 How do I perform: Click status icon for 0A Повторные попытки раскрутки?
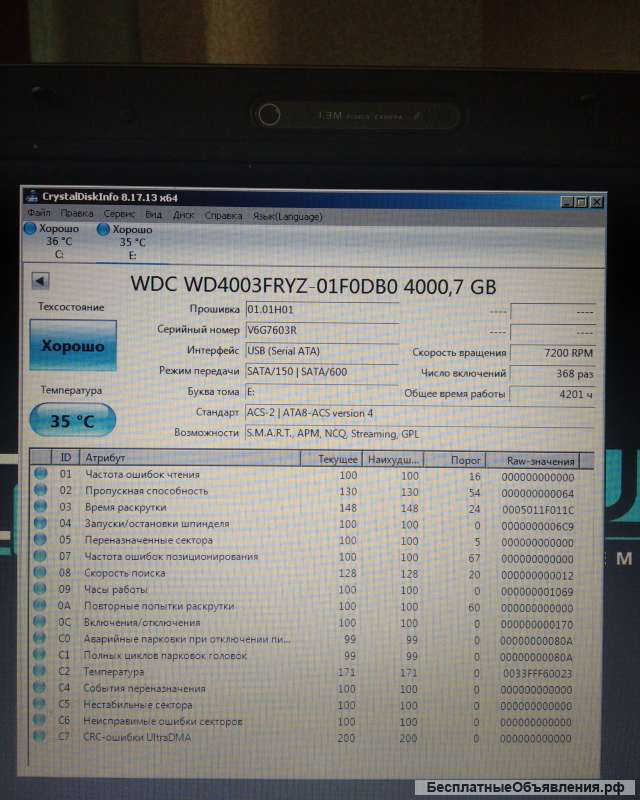click(39, 605)
